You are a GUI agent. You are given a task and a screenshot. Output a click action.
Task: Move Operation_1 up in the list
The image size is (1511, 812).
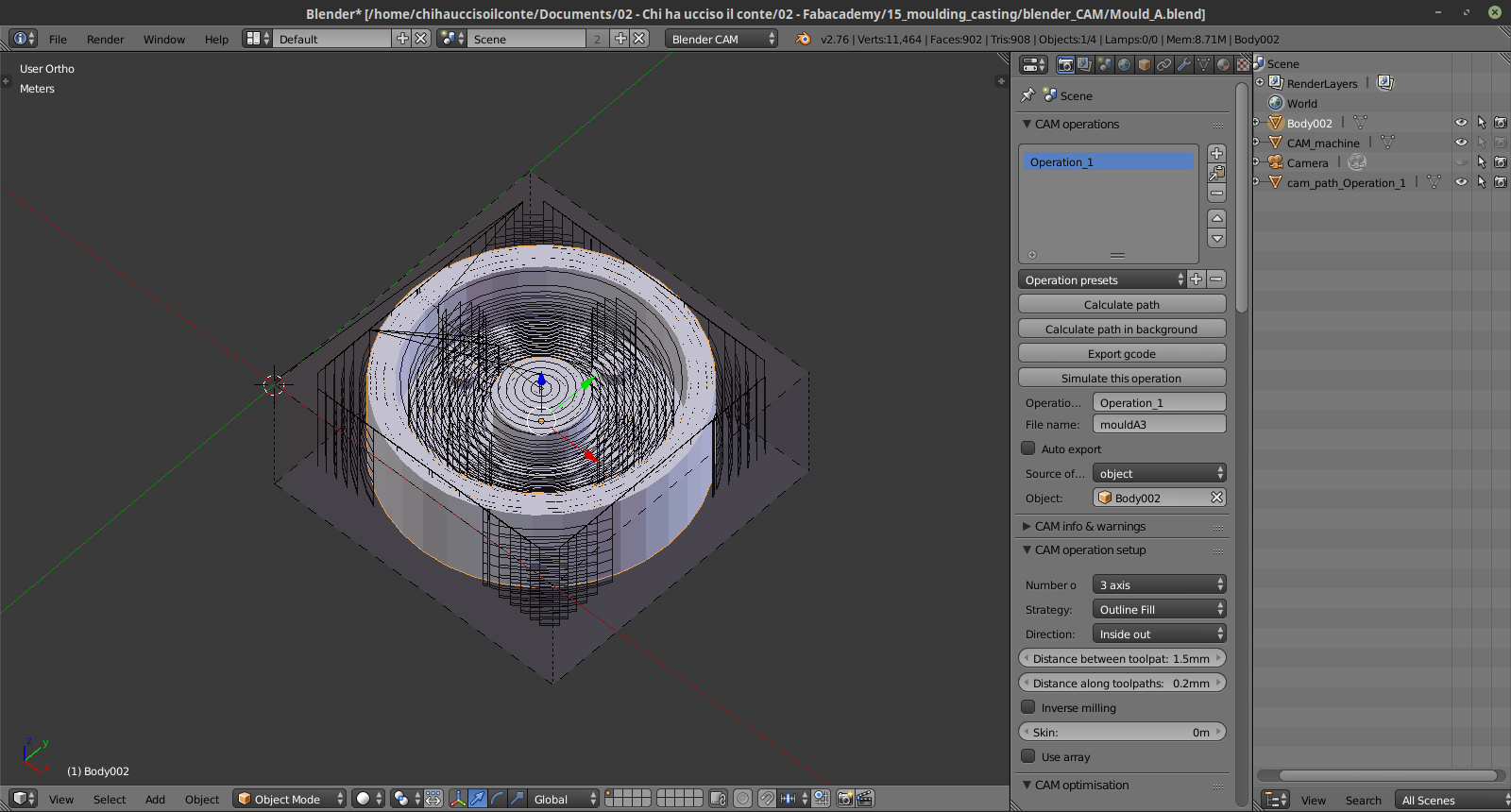[1217, 218]
